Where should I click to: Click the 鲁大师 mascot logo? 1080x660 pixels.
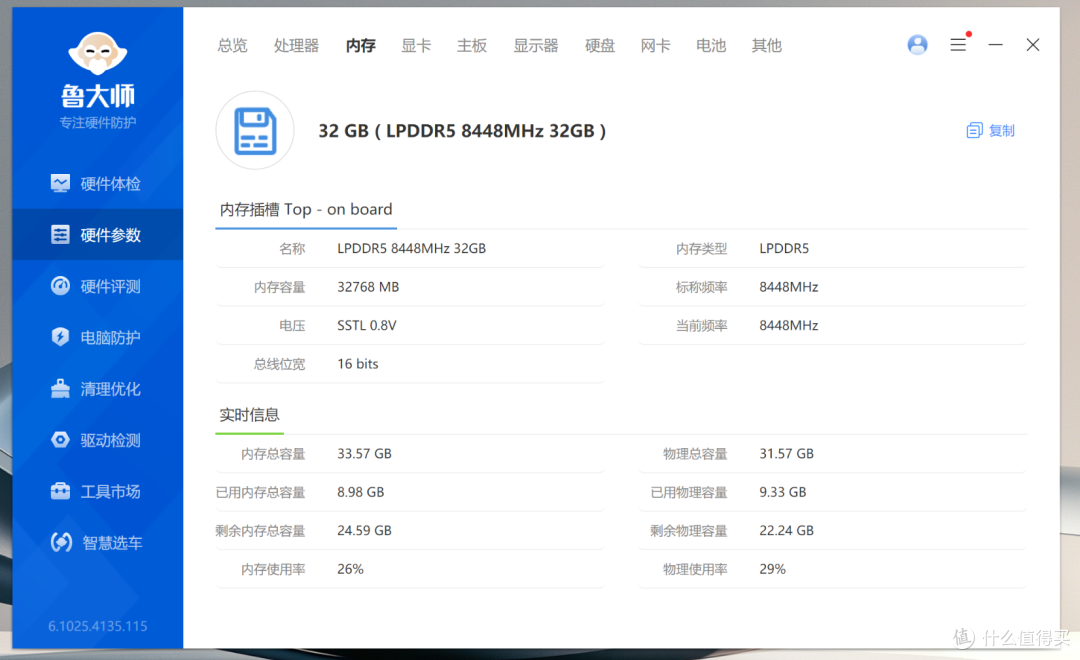98,53
